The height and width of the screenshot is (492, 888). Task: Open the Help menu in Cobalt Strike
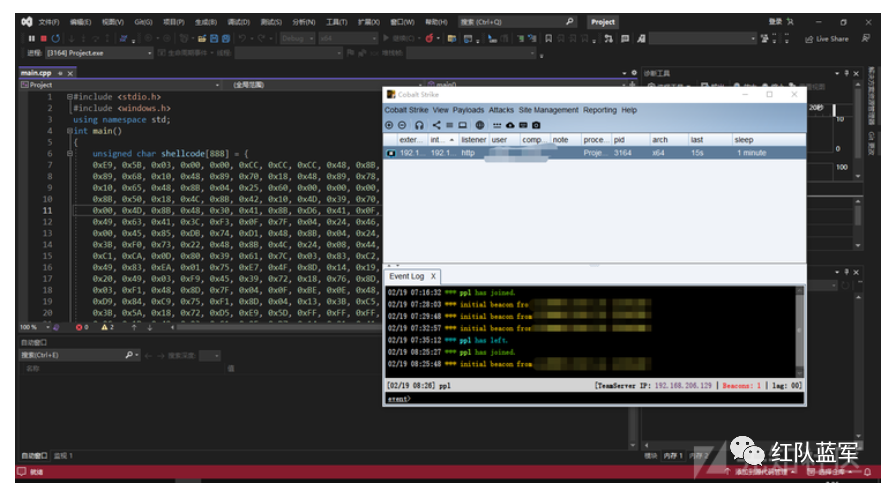coord(629,110)
